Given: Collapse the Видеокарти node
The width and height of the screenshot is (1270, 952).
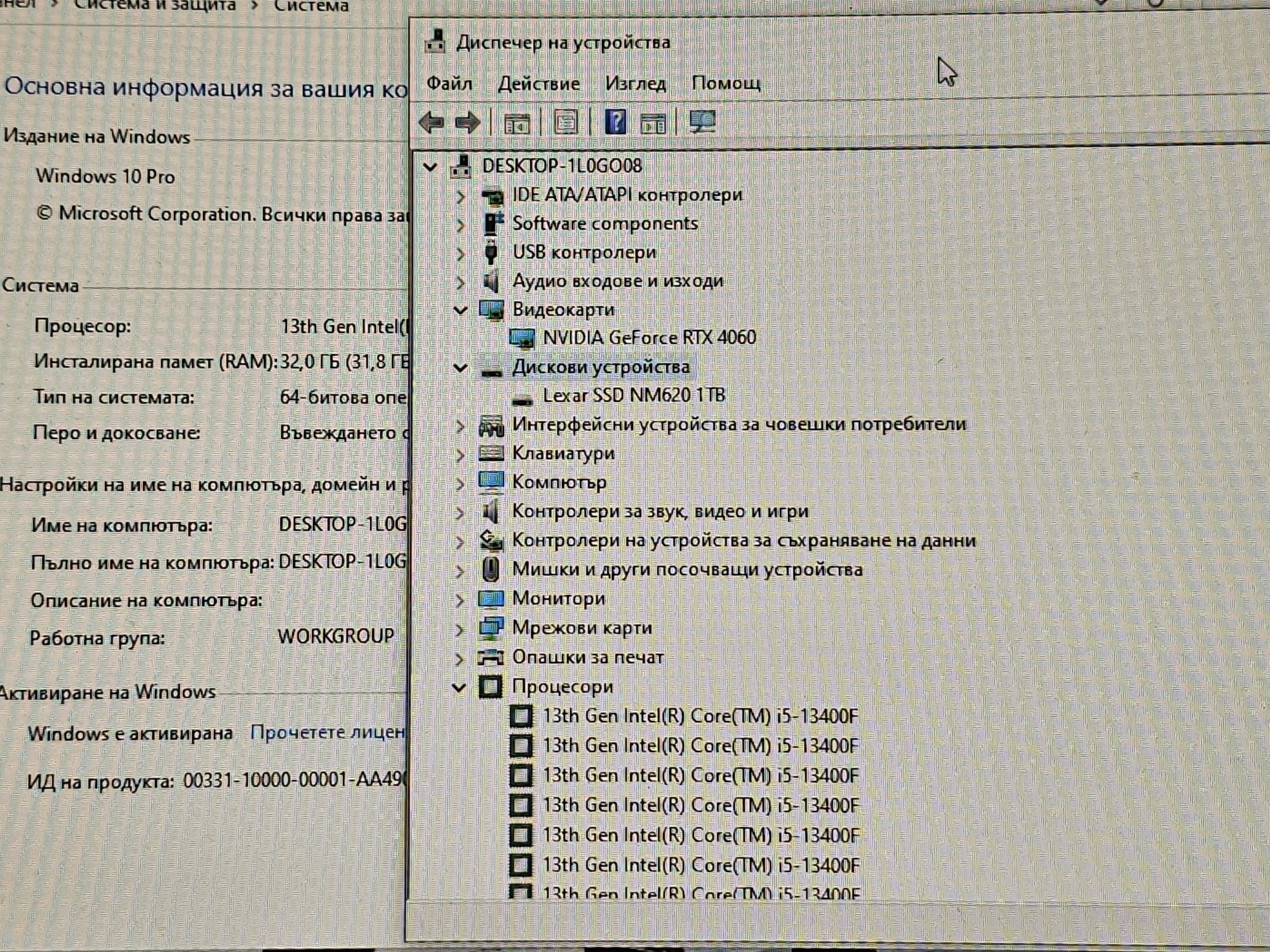Looking at the screenshot, I should [460, 310].
